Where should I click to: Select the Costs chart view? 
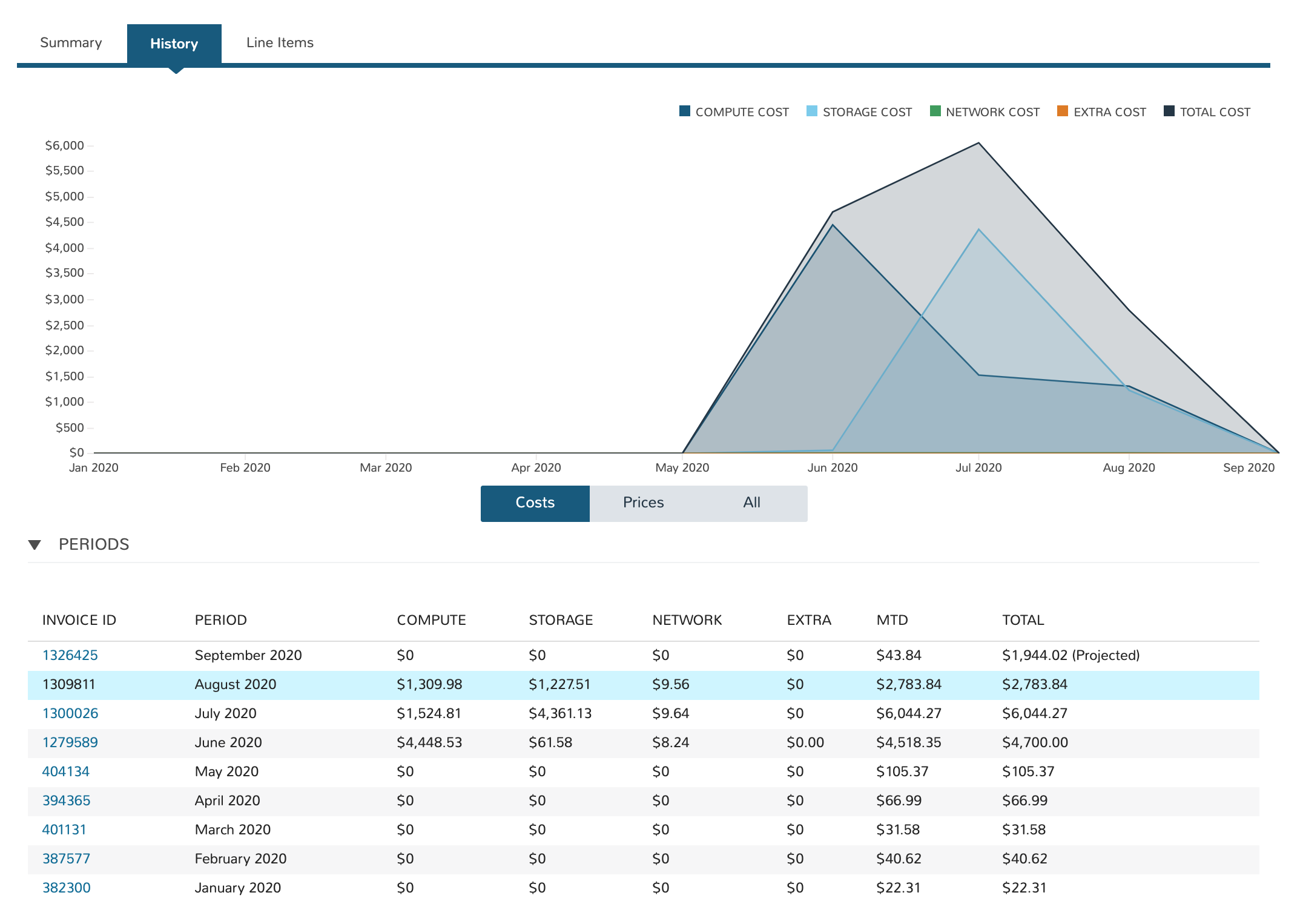point(535,503)
